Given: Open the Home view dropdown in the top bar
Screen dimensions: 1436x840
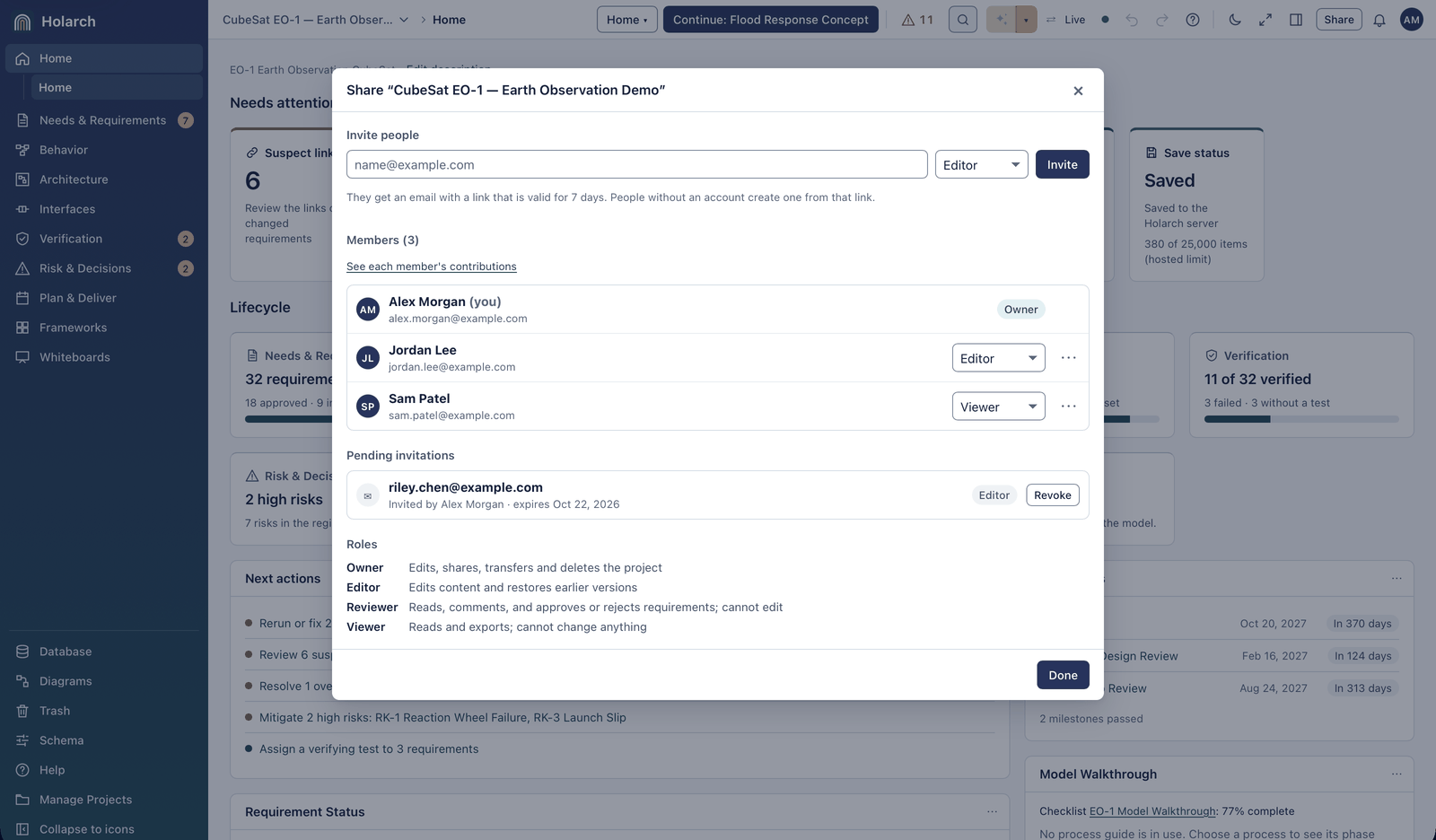Looking at the screenshot, I should pos(627,20).
